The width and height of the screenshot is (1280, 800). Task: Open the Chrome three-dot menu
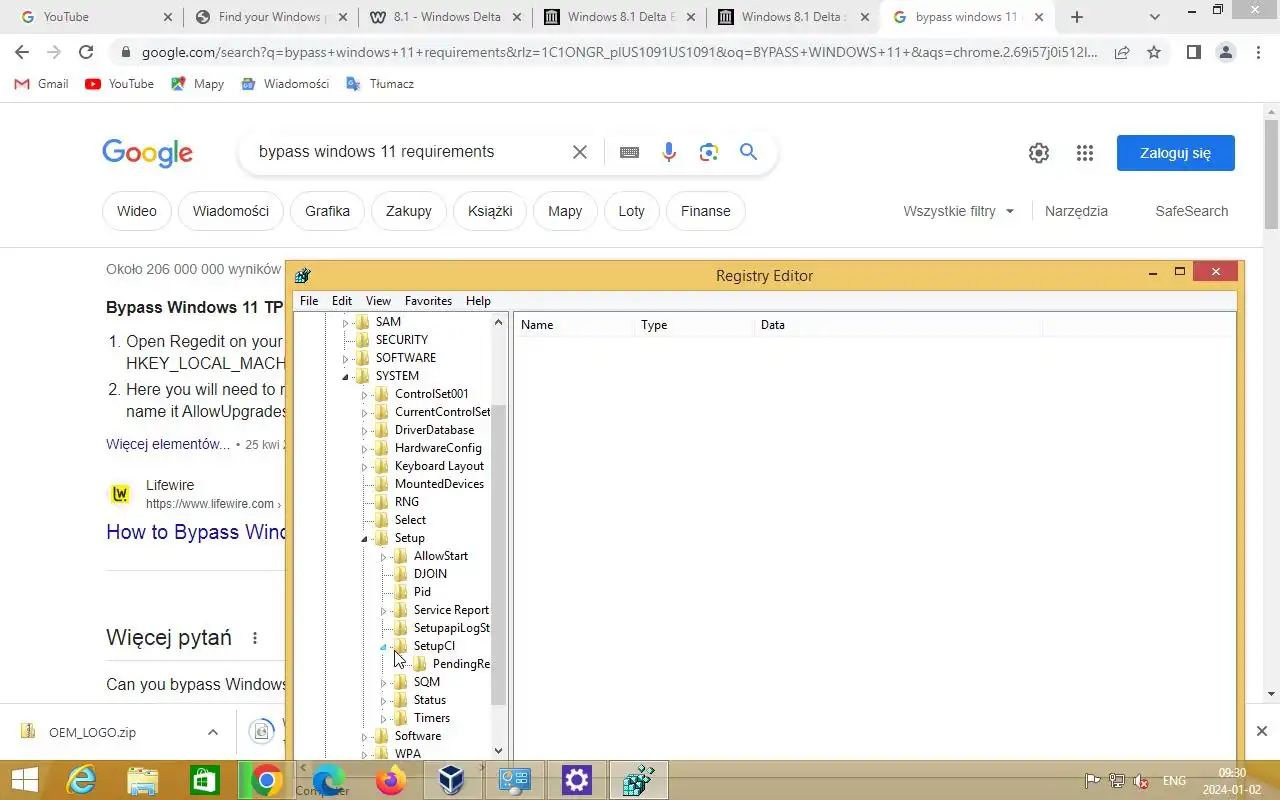(x=1258, y=52)
